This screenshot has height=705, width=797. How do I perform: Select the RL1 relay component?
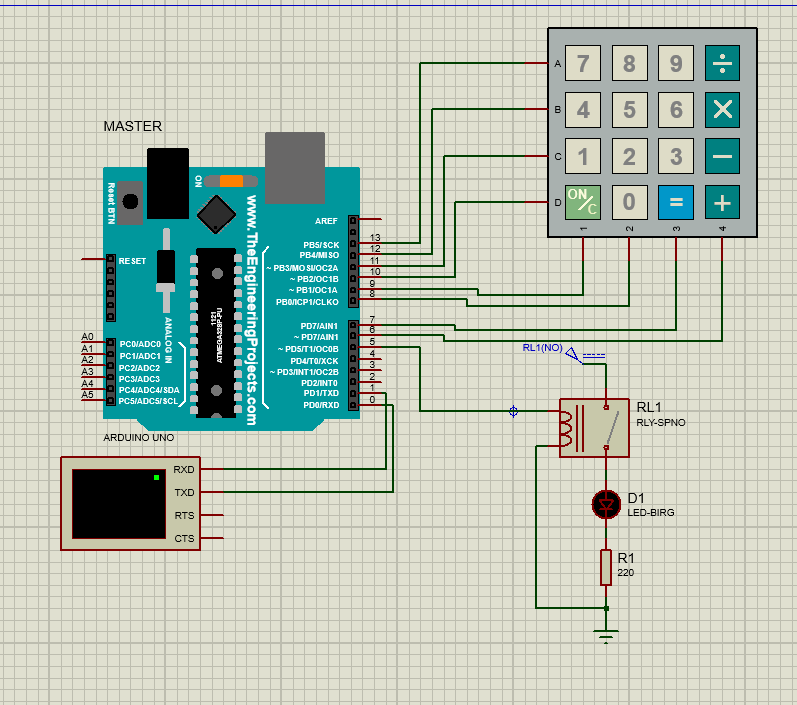point(594,428)
